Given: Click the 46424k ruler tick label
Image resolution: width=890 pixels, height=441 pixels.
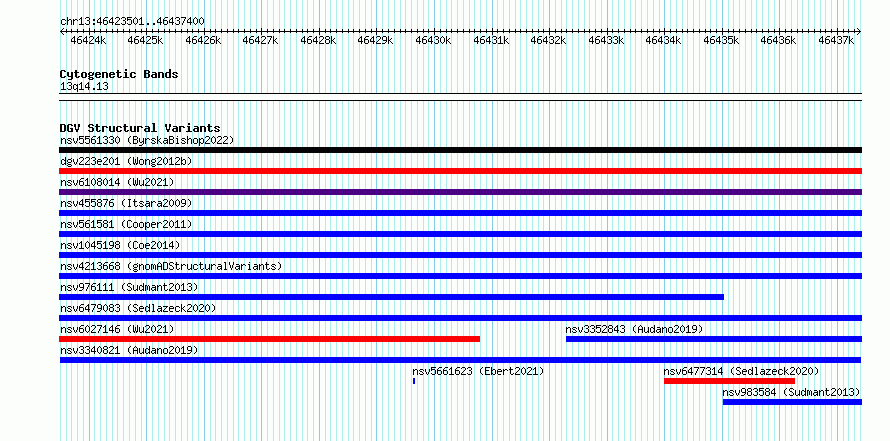Looking at the screenshot, I should (x=88, y=40).
